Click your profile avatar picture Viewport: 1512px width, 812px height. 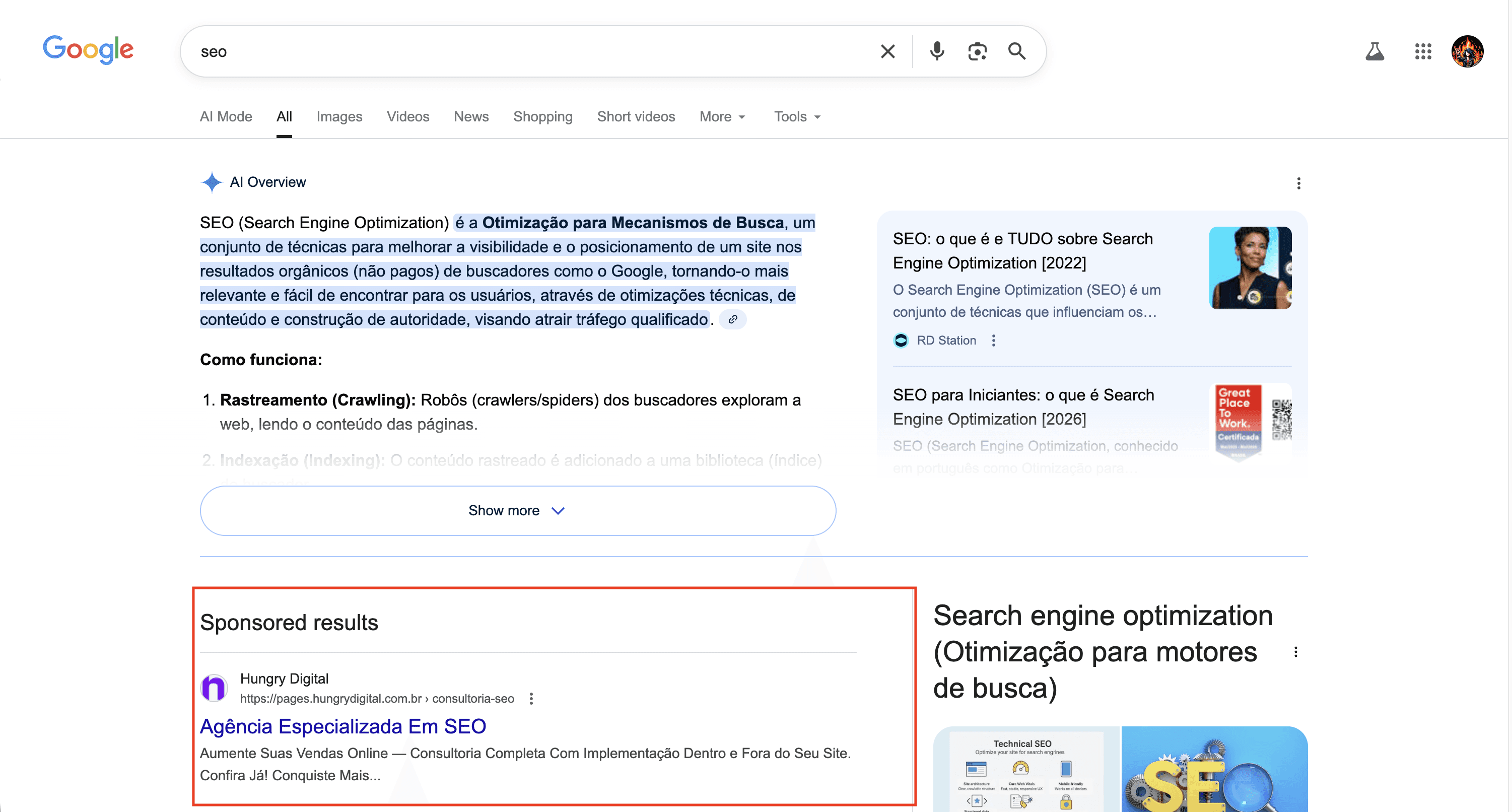[1467, 51]
